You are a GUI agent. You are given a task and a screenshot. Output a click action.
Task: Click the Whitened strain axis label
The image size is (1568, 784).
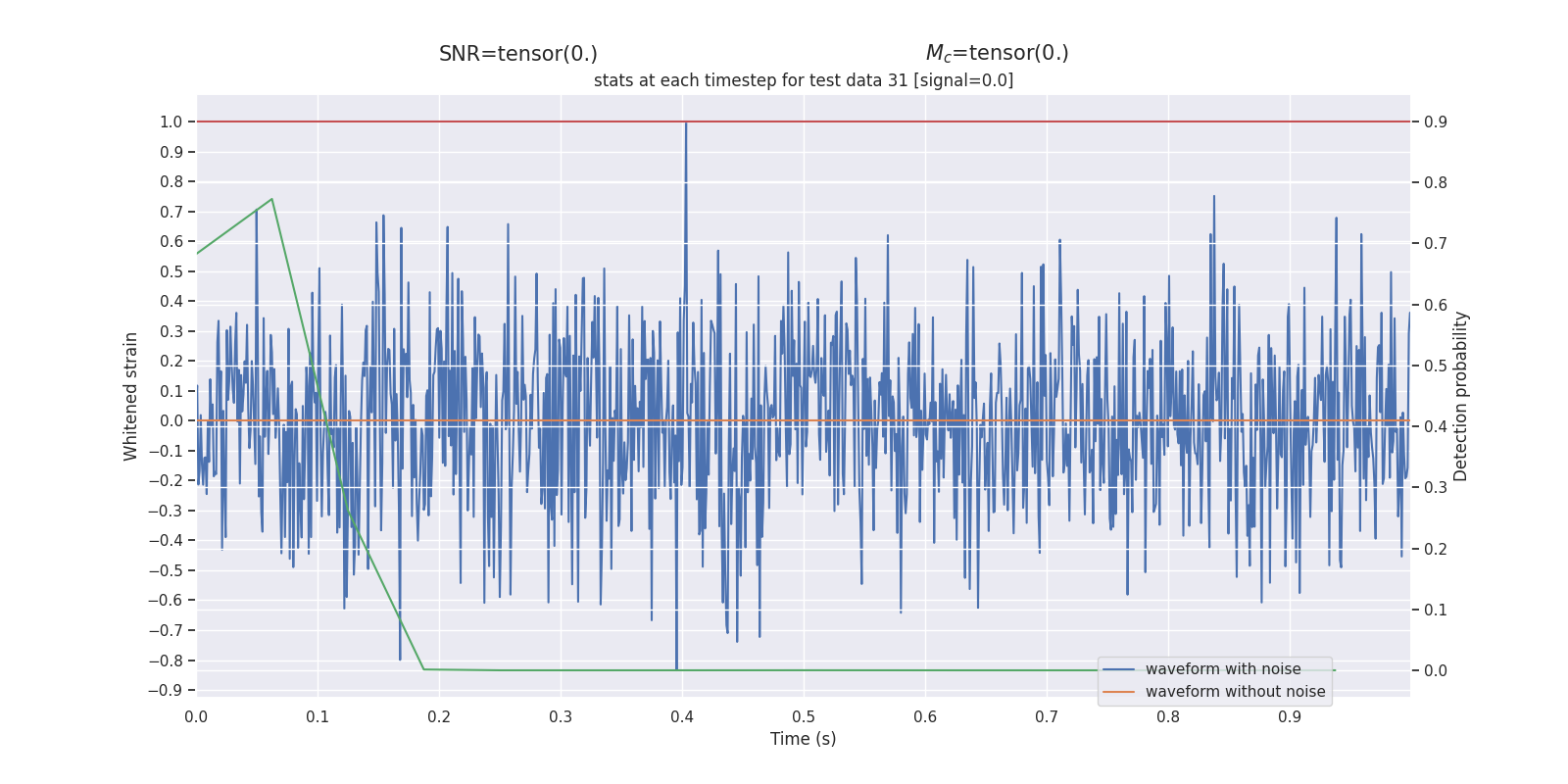pos(130,396)
